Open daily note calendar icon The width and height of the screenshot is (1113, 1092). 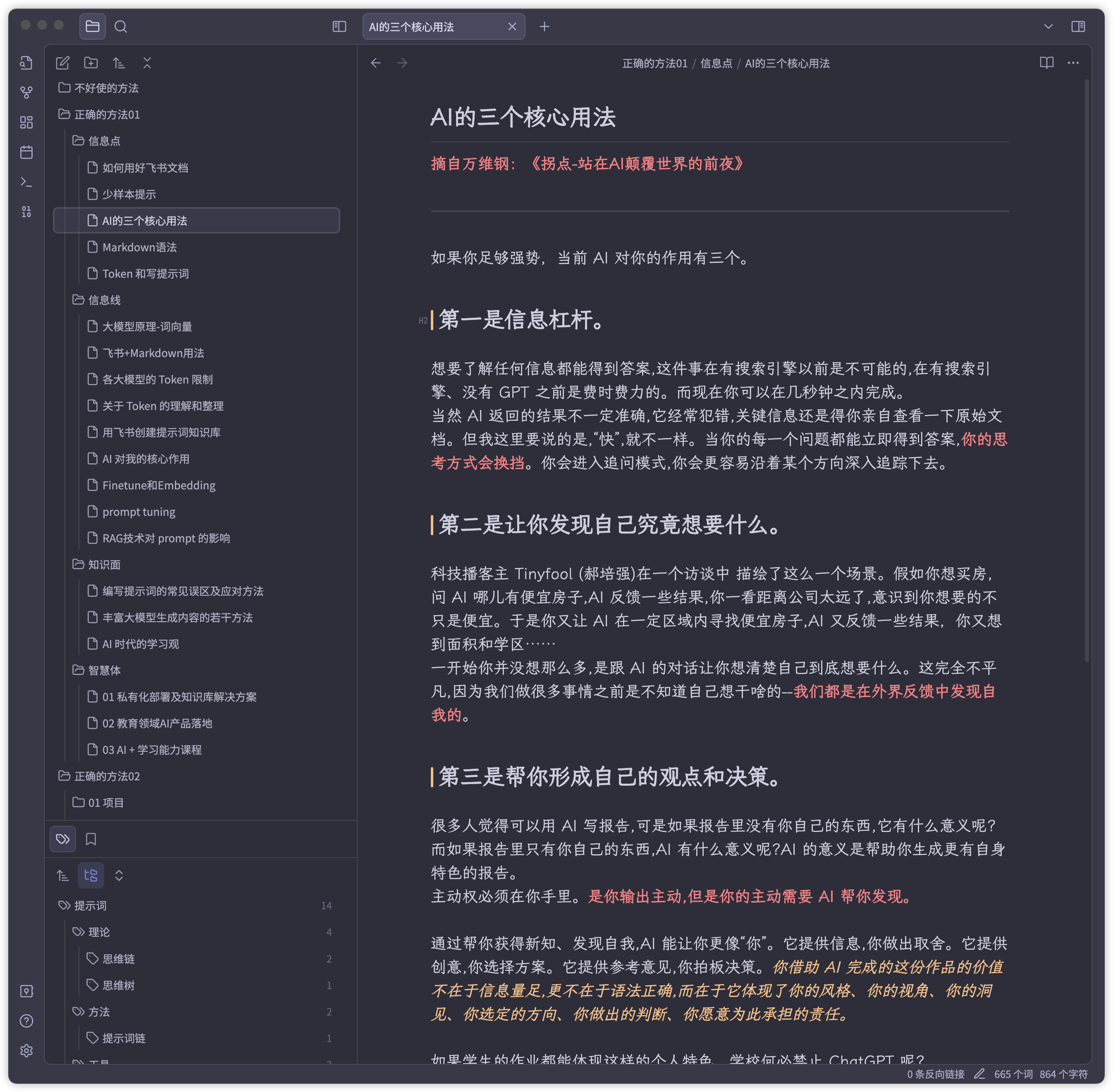(26, 152)
